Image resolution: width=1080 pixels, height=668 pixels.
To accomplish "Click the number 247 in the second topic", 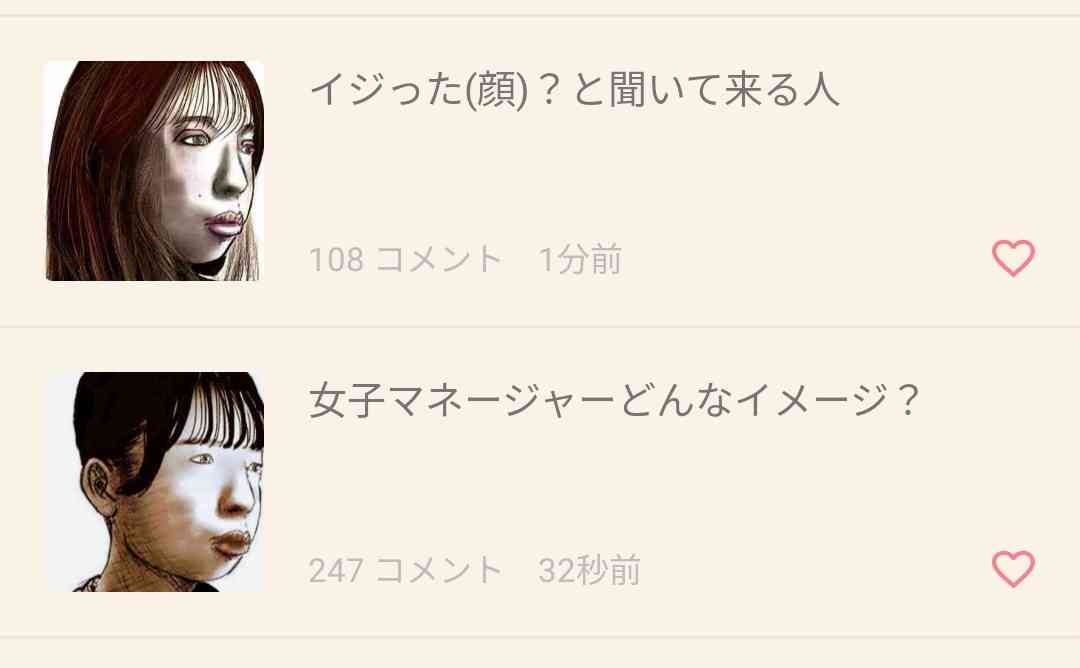I will 336,570.
